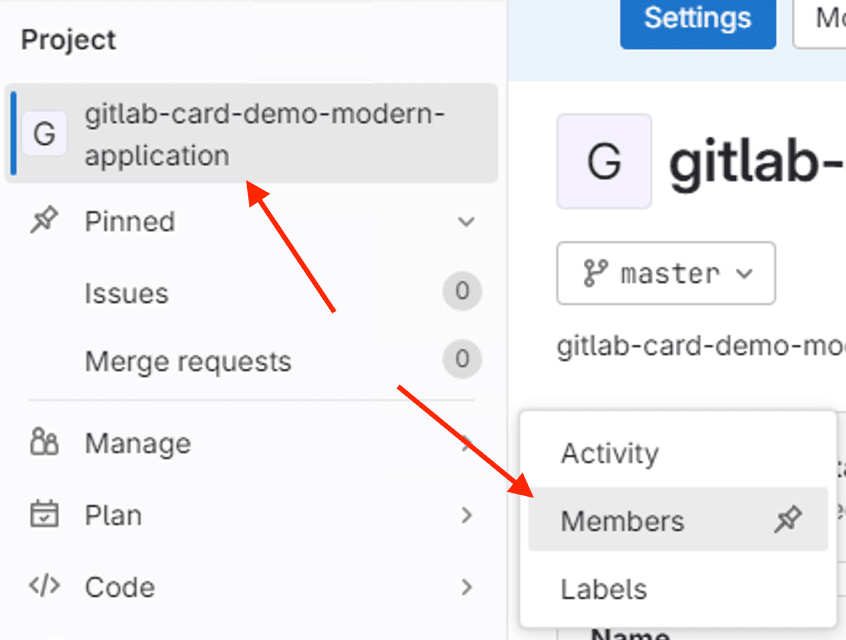
Task: Open the master branch dropdown
Action: tap(665, 273)
